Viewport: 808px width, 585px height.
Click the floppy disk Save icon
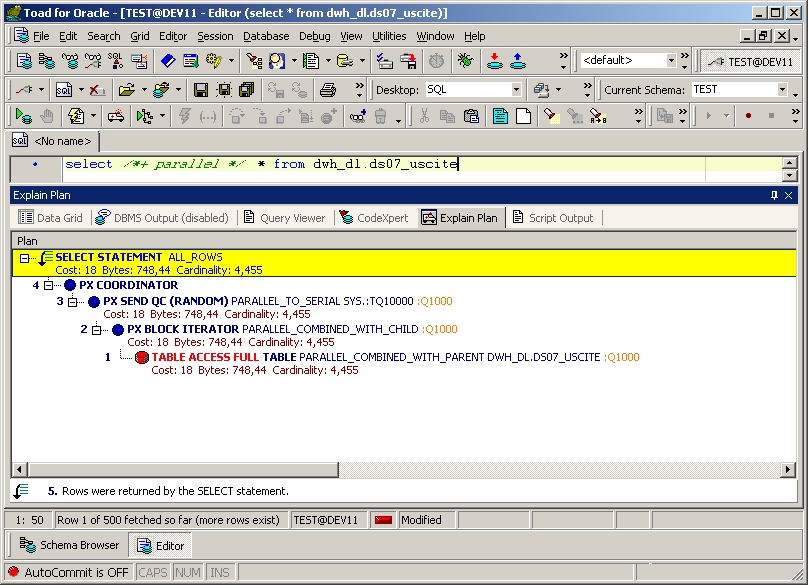click(200, 89)
